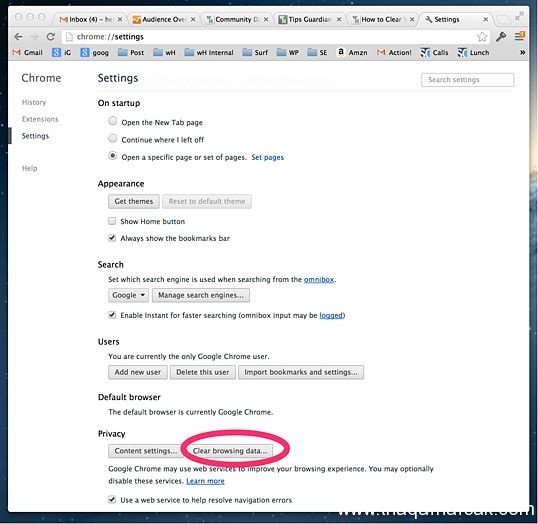Click into the Search settings field
538x524 pixels.
(x=468, y=80)
